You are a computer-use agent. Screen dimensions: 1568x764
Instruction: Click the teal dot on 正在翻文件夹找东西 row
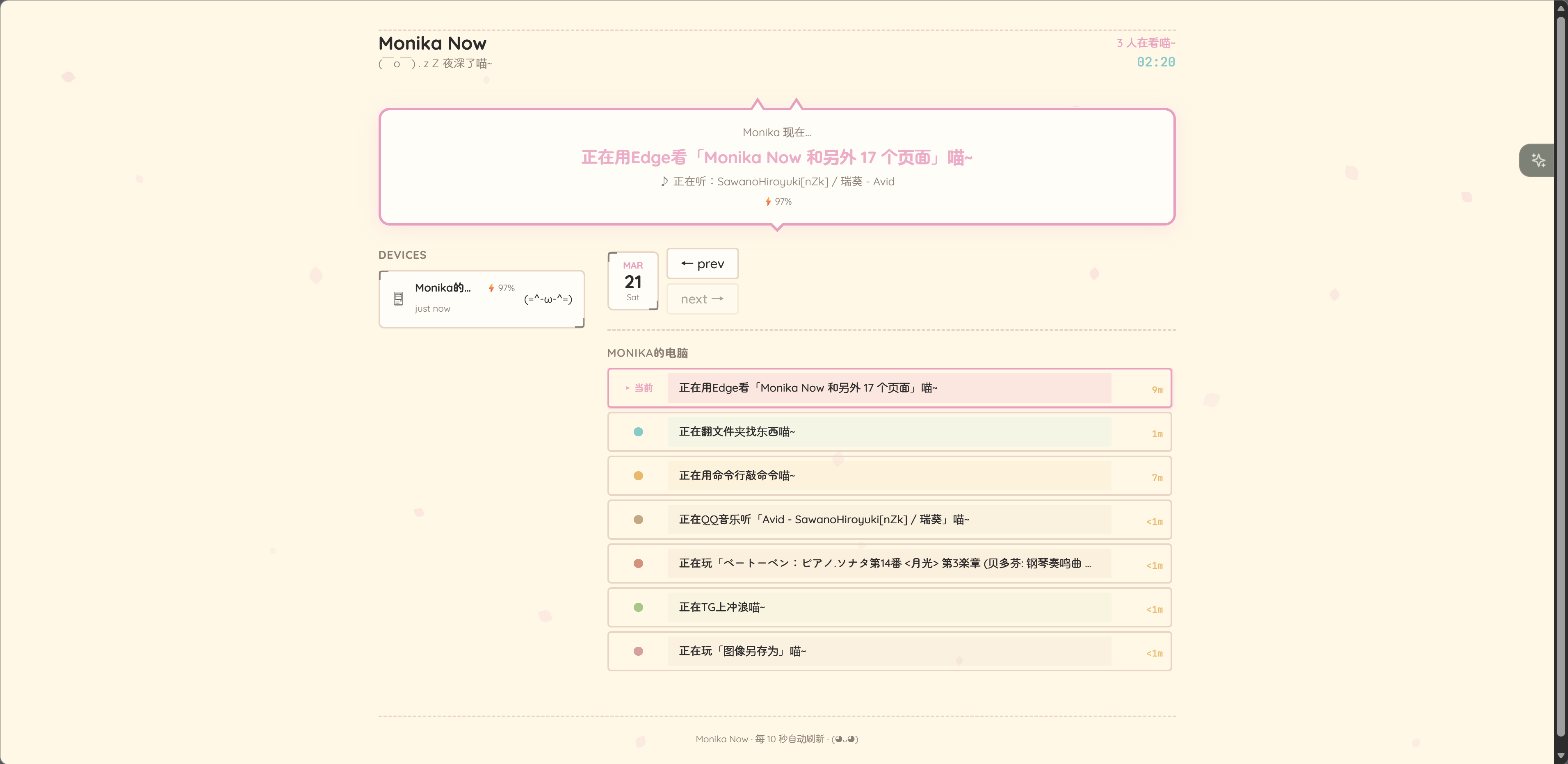[x=638, y=431]
